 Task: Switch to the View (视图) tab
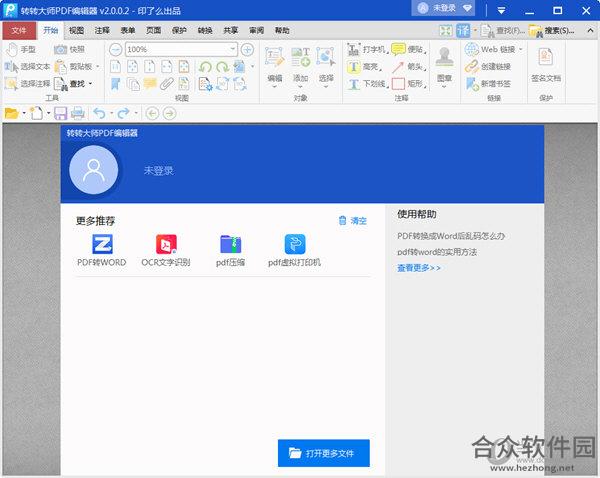coord(76,30)
